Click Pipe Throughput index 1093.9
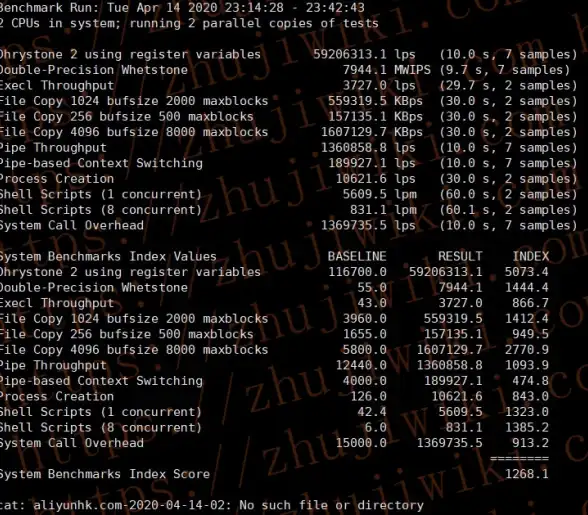Screen dimensions: 588x515 point(526,365)
